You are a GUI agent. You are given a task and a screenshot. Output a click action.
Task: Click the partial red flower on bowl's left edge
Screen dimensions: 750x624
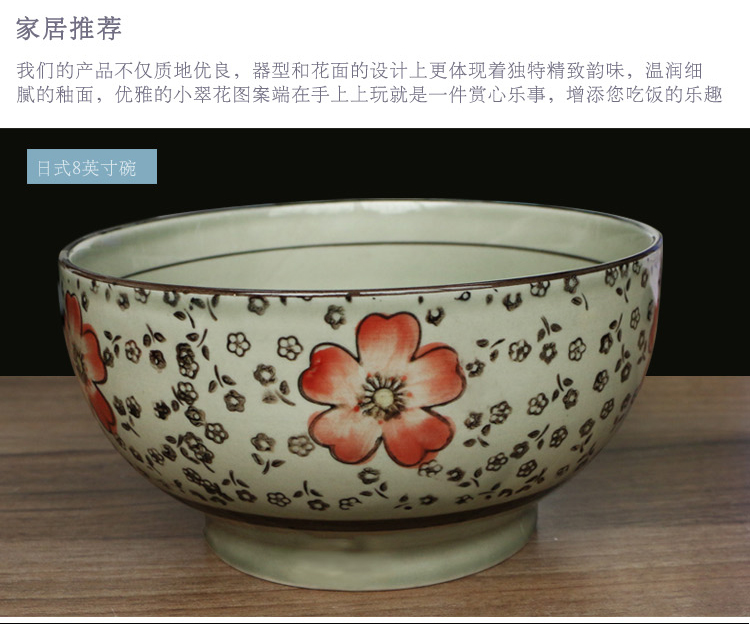(86, 360)
